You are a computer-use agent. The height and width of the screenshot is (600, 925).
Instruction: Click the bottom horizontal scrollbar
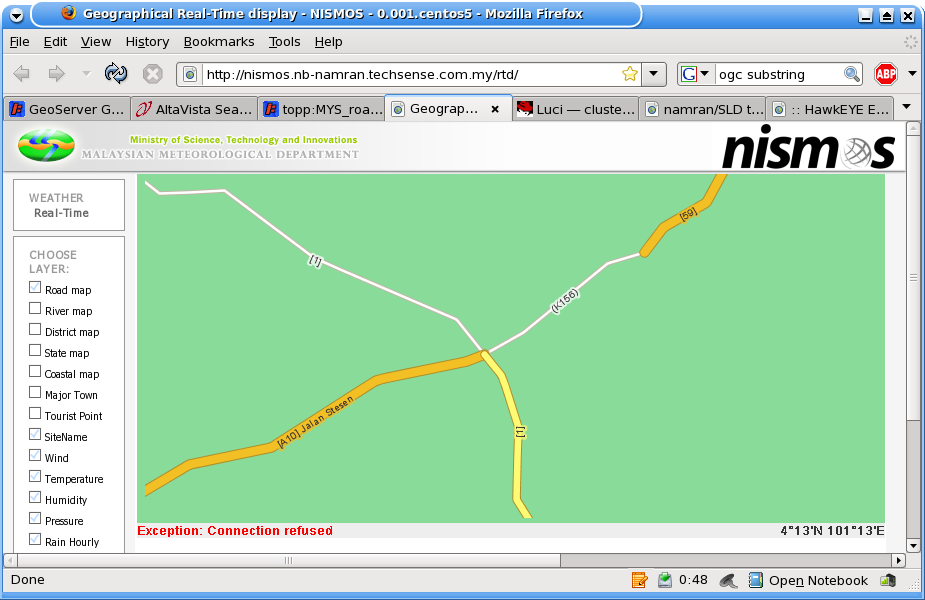290,562
